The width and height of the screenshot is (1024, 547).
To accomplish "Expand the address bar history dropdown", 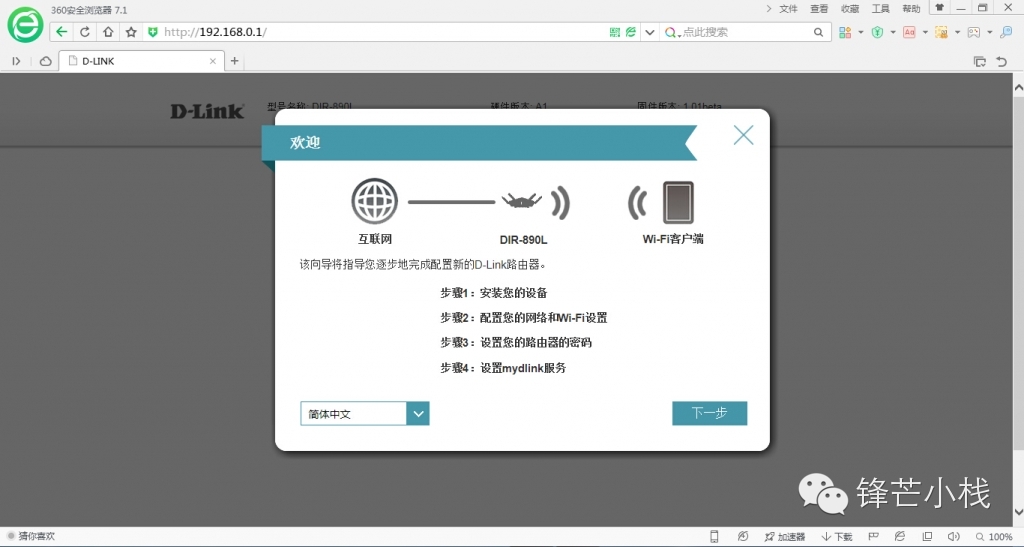I will click(x=649, y=32).
